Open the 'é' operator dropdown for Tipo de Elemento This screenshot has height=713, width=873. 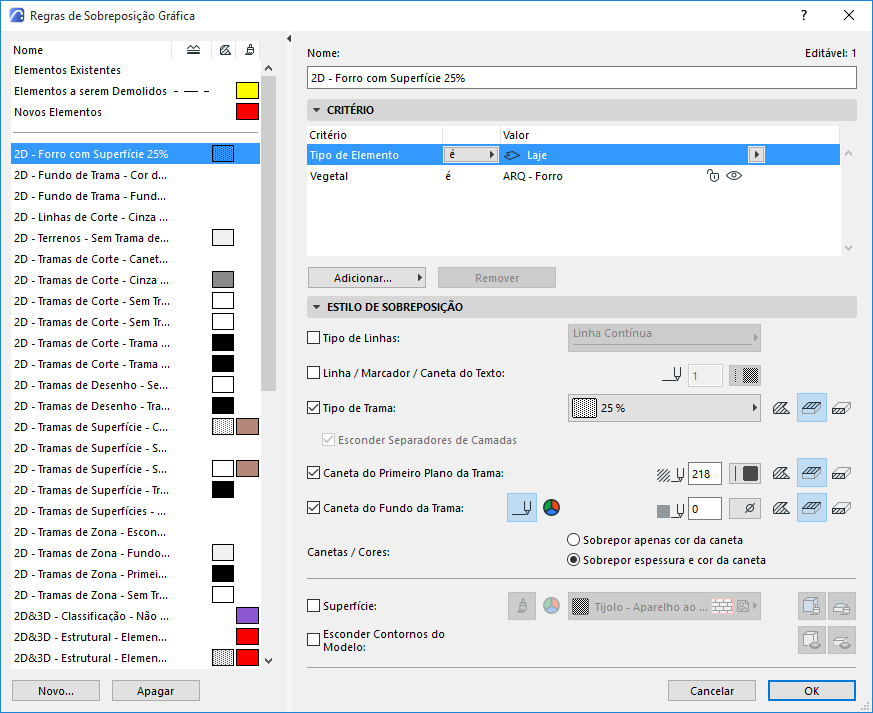[470, 155]
